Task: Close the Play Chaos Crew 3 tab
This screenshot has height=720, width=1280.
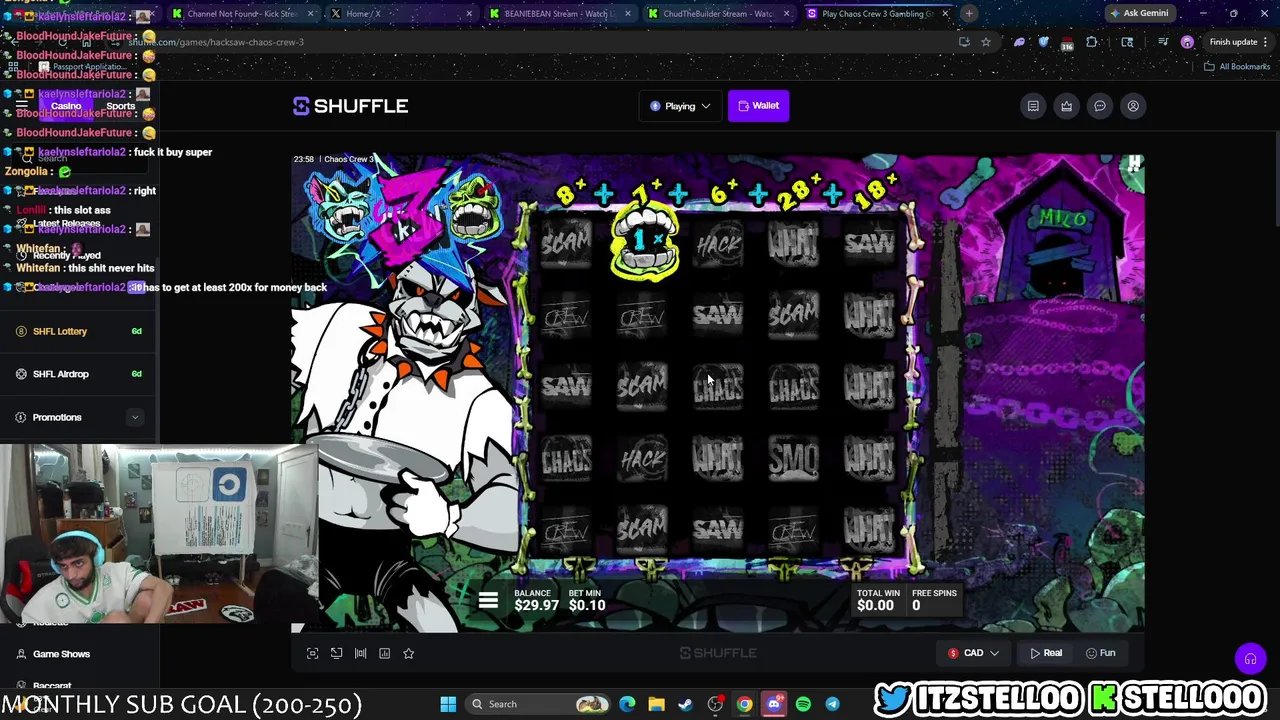Action: 945,14
